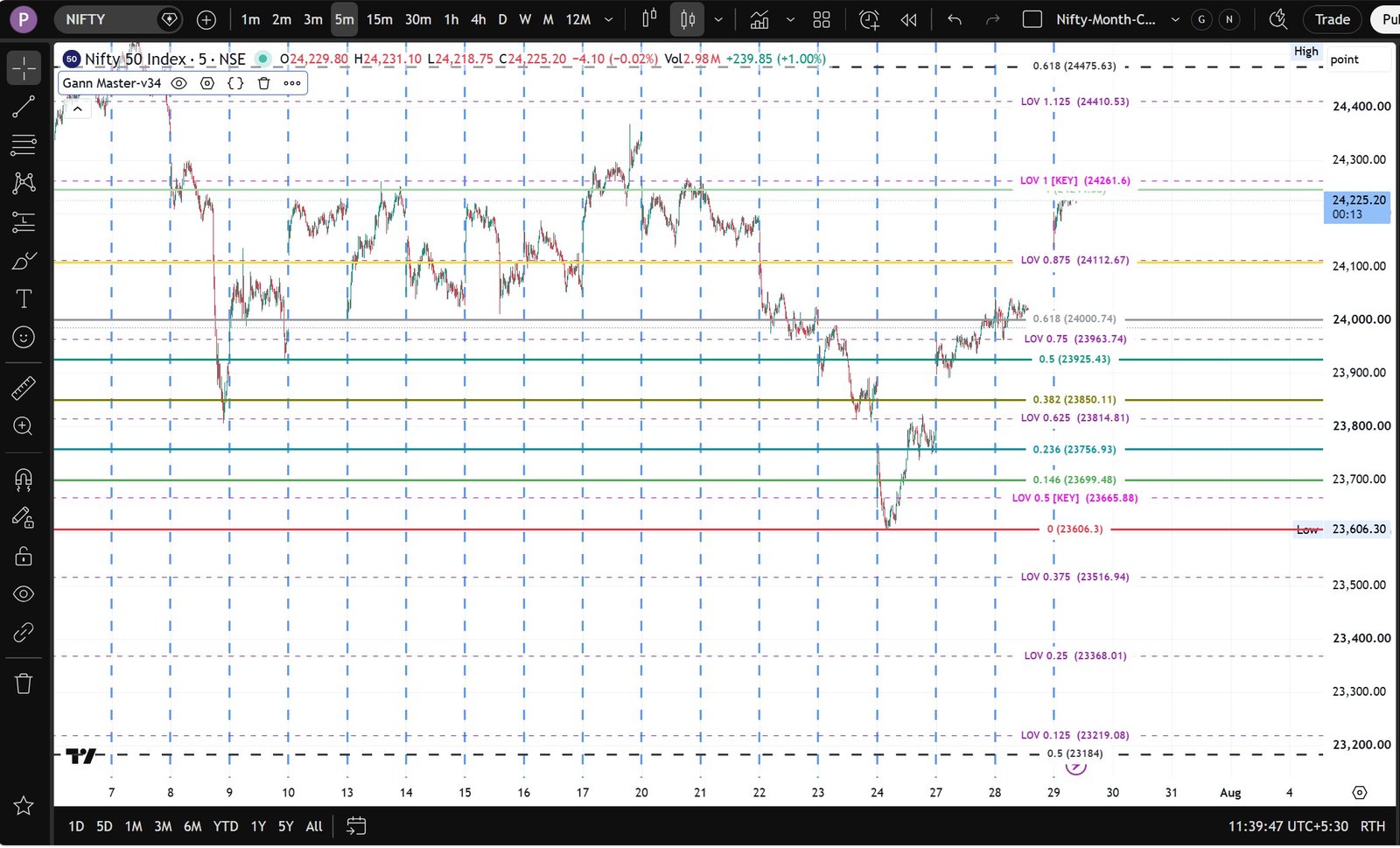The width and height of the screenshot is (1400, 848).
Task: Select the ruler measure tool
Action: click(24, 388)
